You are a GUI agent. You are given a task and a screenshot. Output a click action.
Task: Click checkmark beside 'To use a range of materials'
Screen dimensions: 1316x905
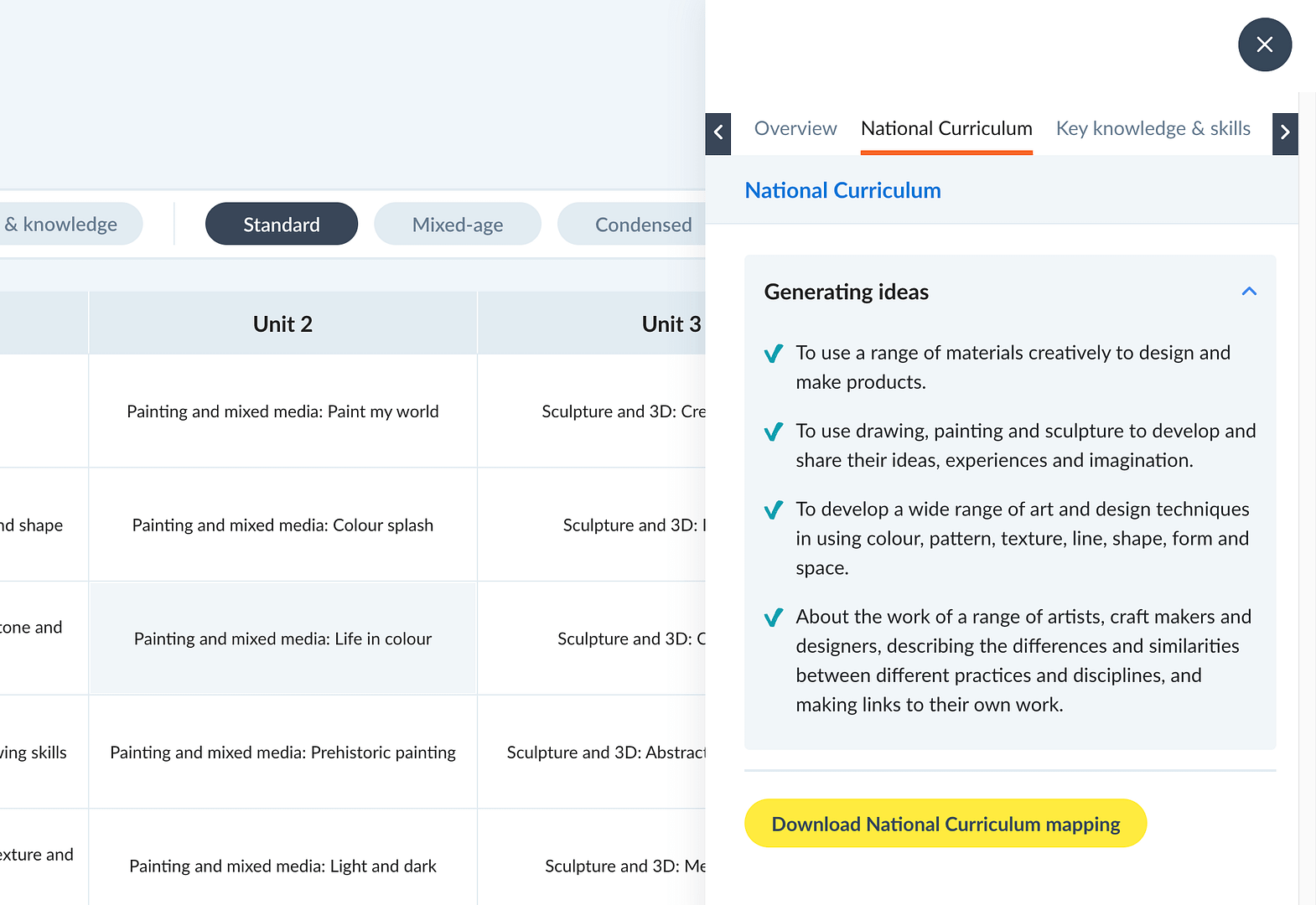point(774,354)
